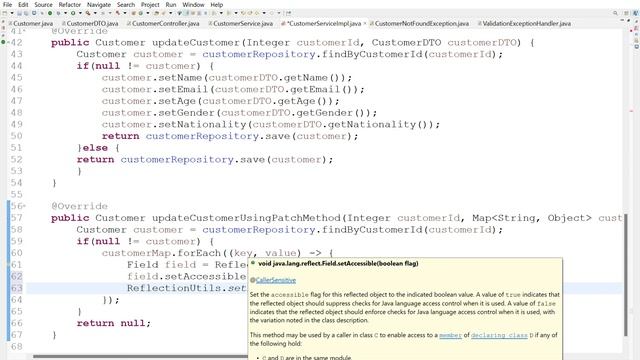Close the CustomerServiceImpl.java tab
The image size is (640, 360).
[x=364, y=23]
